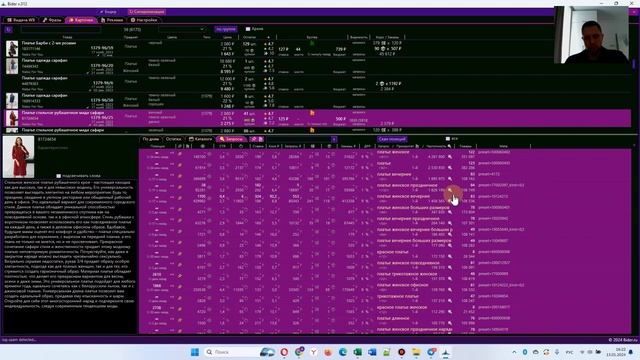Image resolution: width=640 pixels, height=360 pixels.
Task: Click the magnifier icon in the 'трикотажное платье' row
Action: point(450,301)
